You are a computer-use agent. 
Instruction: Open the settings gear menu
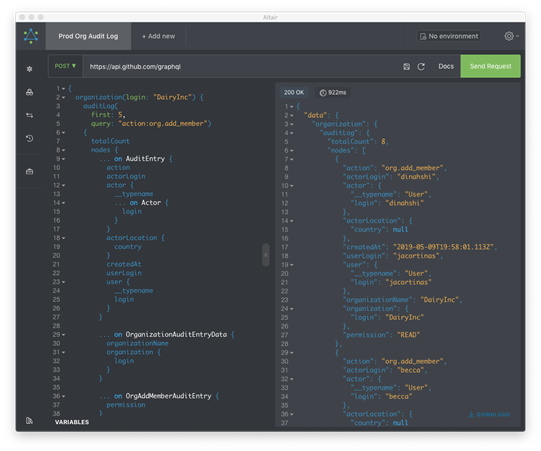click(511, 36)
